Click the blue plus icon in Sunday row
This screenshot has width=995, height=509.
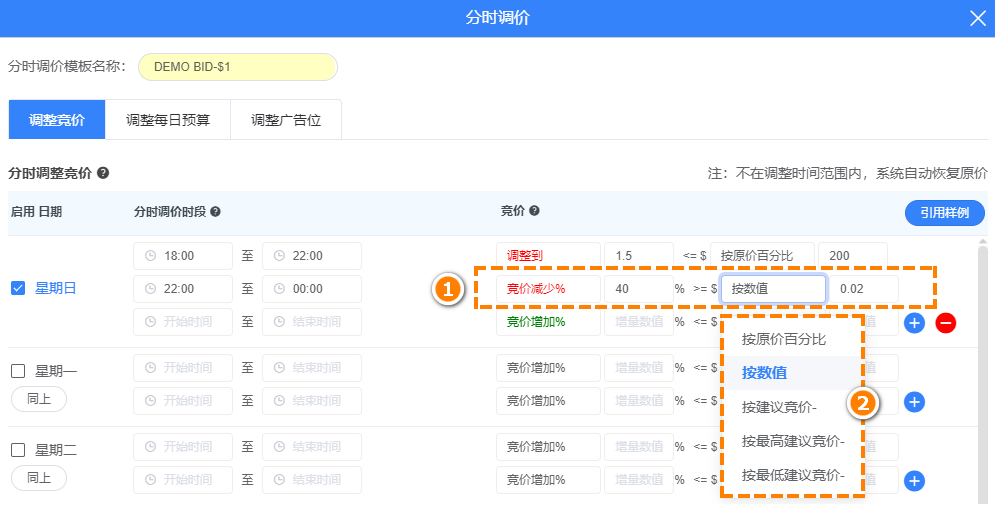[914, 323]
